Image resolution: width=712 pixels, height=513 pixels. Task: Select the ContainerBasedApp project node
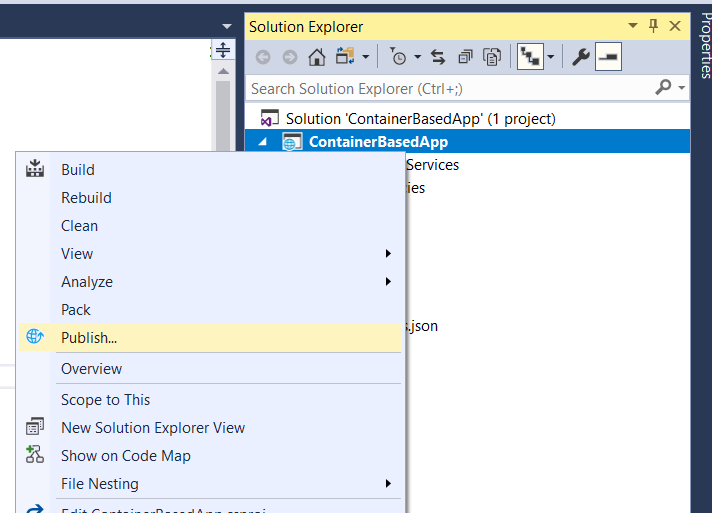click(467, 142)
